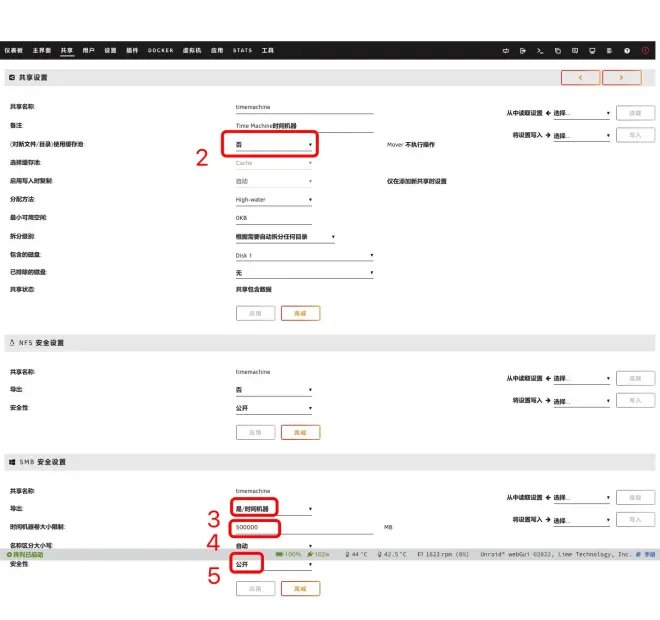Open 将设置写入 dropdown in SMB section
The width and height of the screenshot is (660, 620).
click(581, 520)
